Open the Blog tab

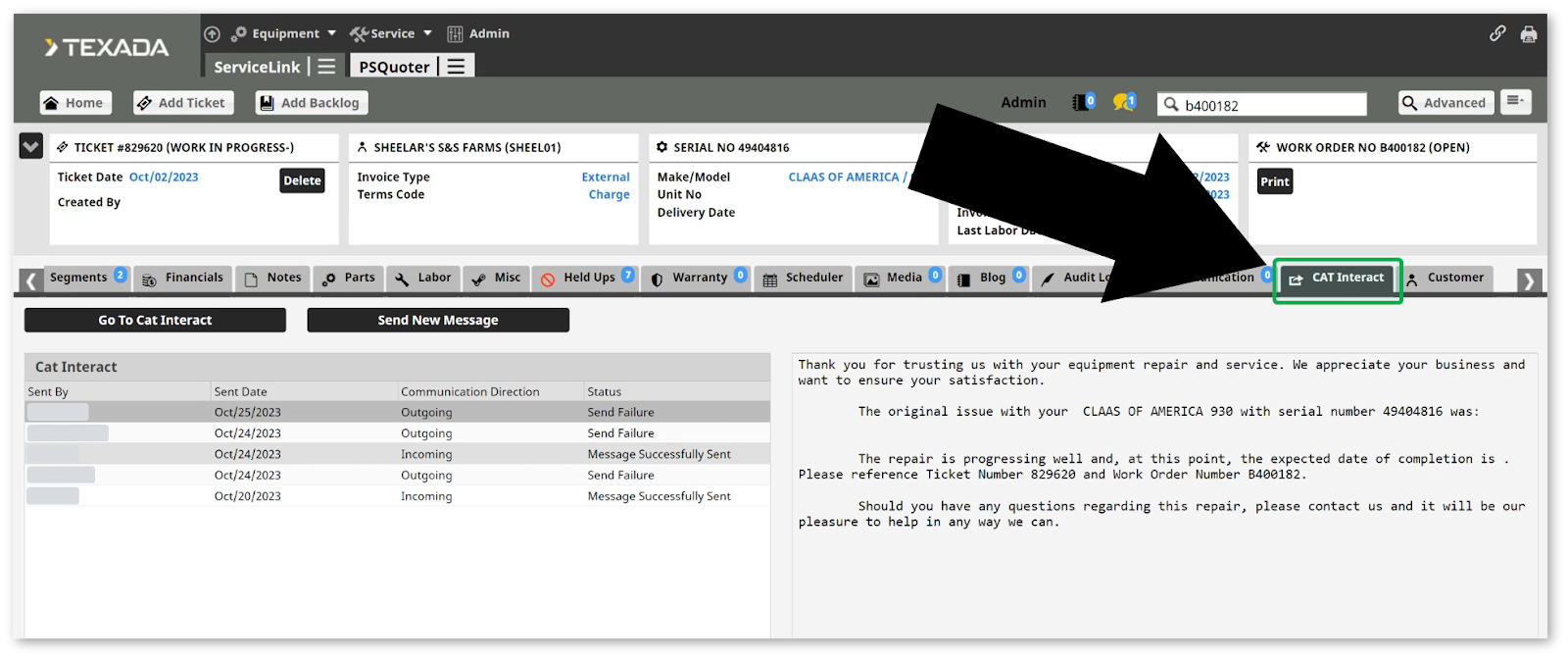click(x=989, y=279)
